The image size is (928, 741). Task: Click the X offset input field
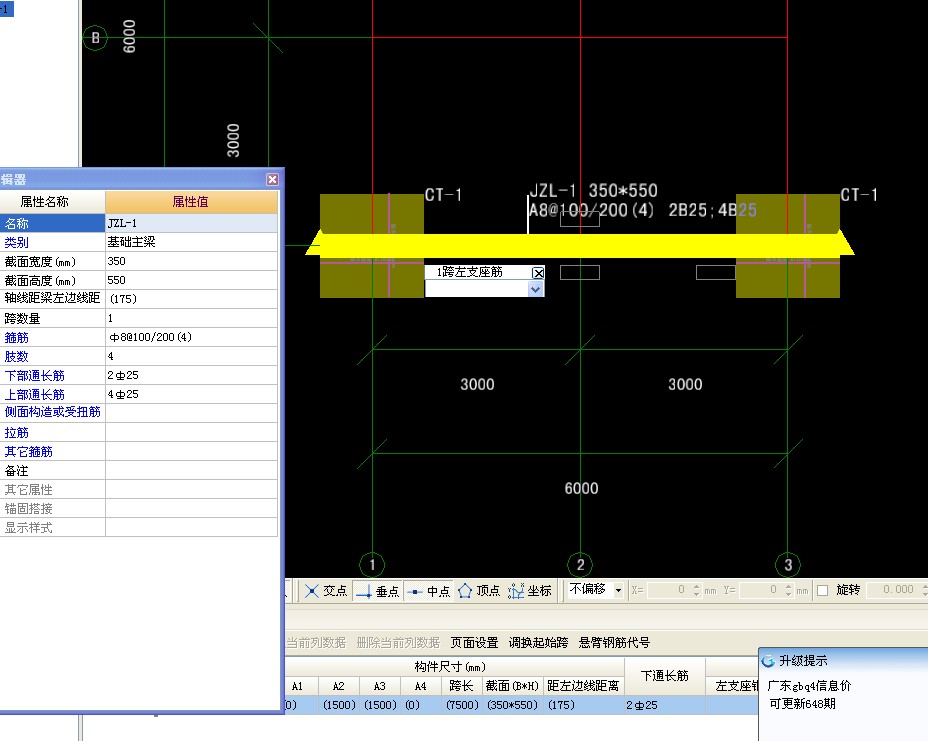[668, 590]
